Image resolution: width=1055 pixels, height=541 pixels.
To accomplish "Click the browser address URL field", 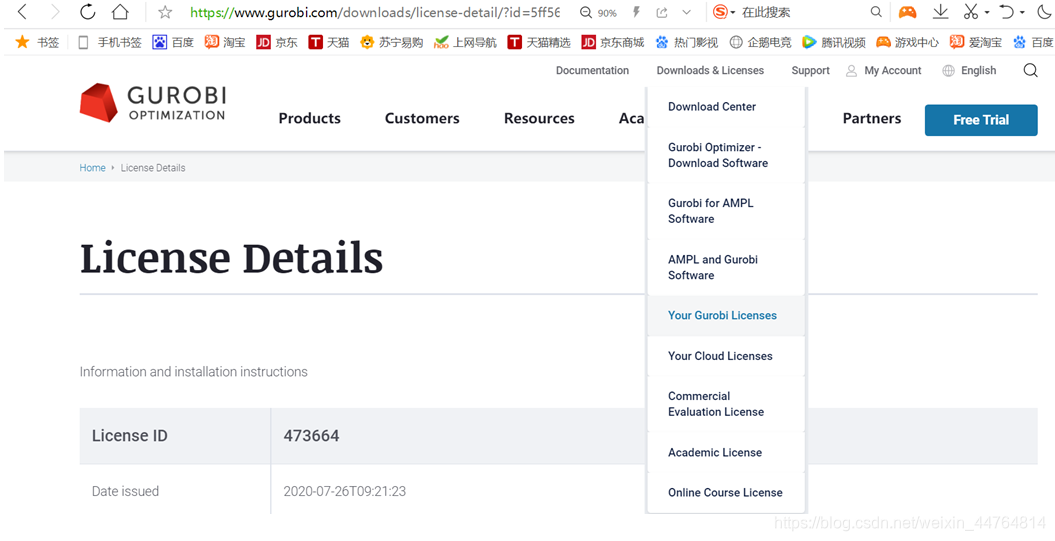I will click(375, 12).
